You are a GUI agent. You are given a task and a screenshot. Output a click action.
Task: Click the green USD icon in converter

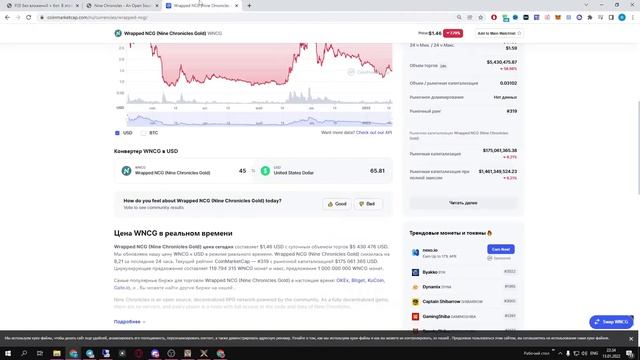pyautogui.click(x=265, y=171)
